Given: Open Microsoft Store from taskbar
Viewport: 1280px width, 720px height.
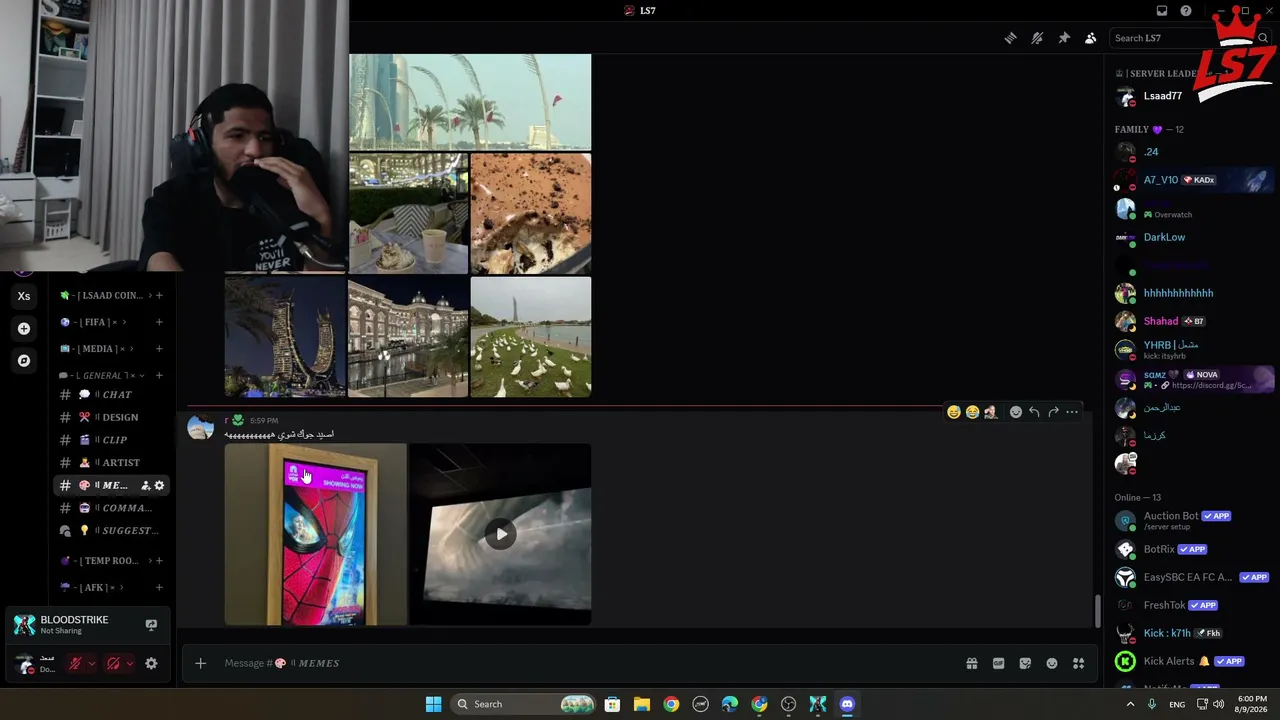Looking at the screenshot, I should point(612,704).
